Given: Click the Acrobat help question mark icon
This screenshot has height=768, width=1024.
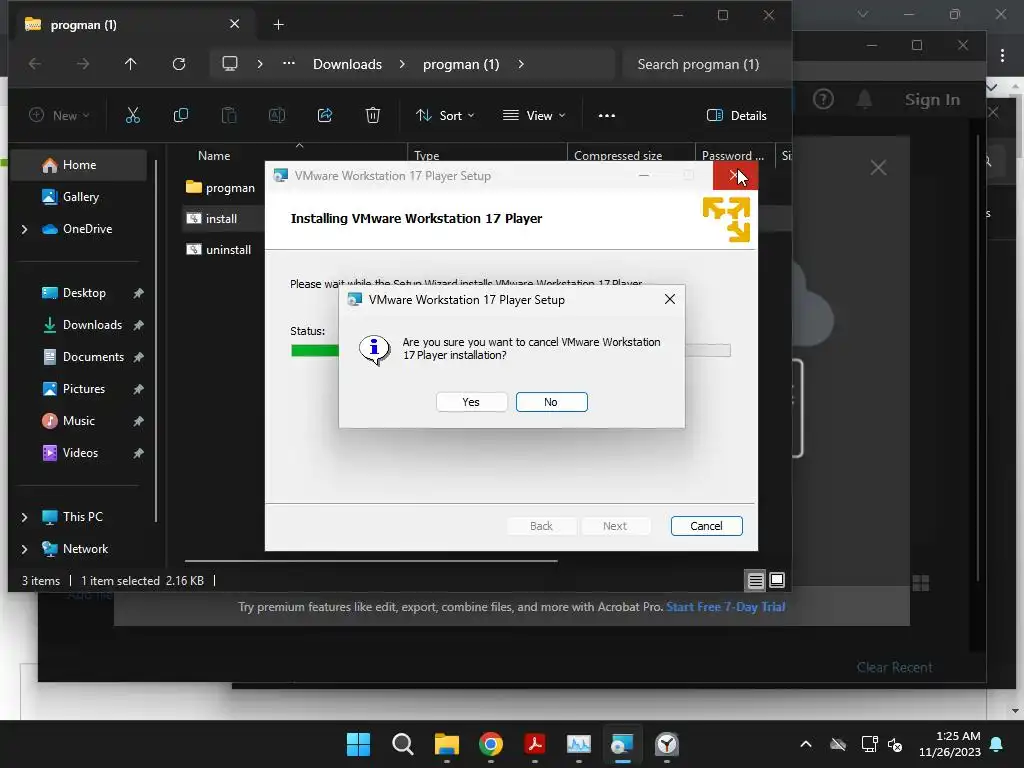Looking at the screenshot, I should 823,99.
